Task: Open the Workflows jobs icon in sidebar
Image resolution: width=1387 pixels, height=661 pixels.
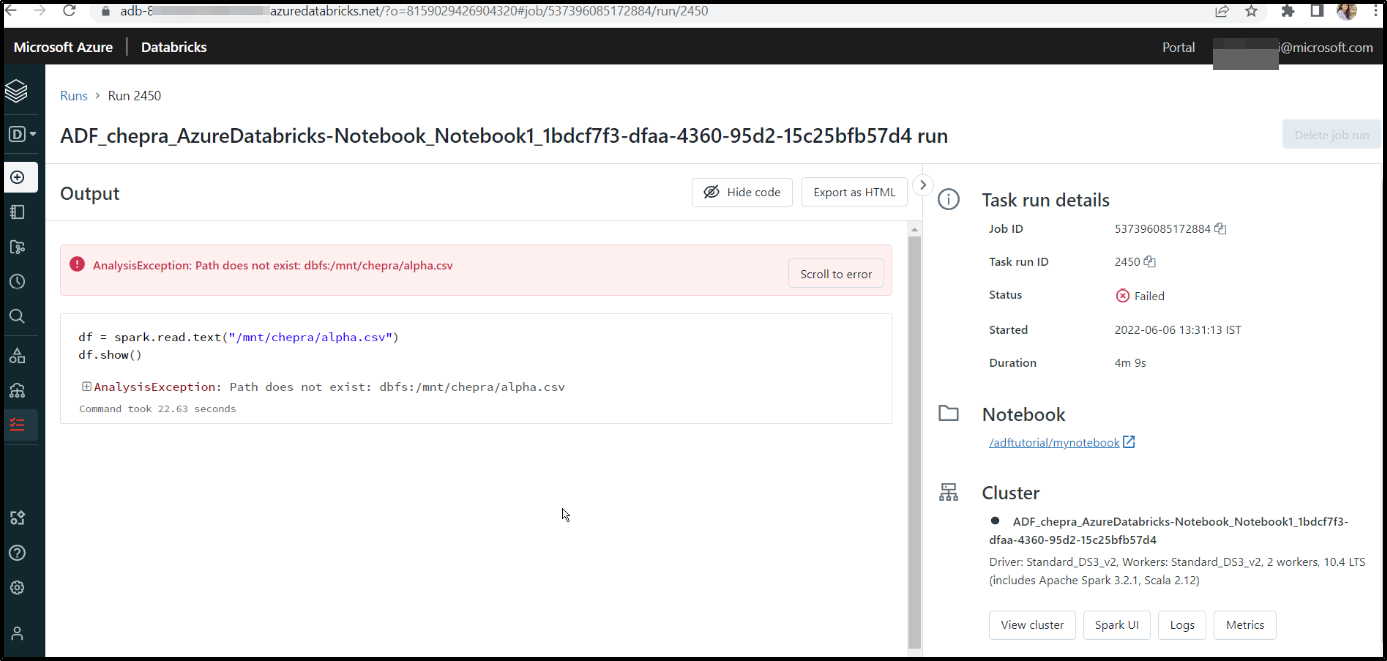Action: [x=17, y=424]
